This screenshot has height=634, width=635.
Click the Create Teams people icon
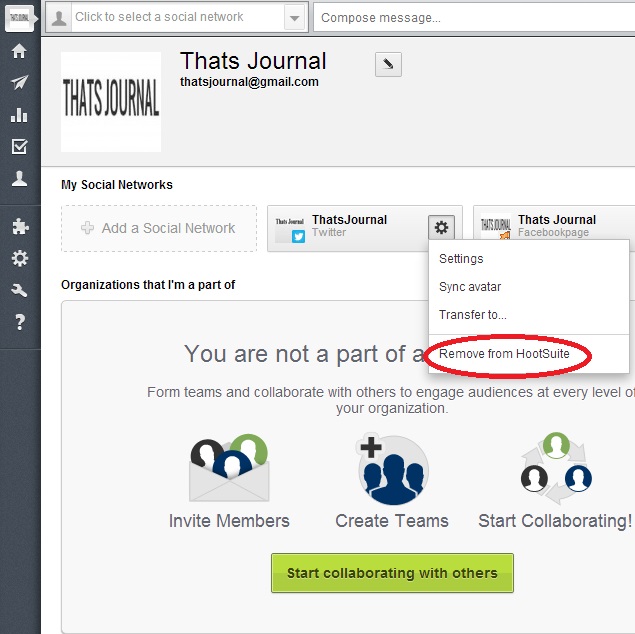pos(392,470)
